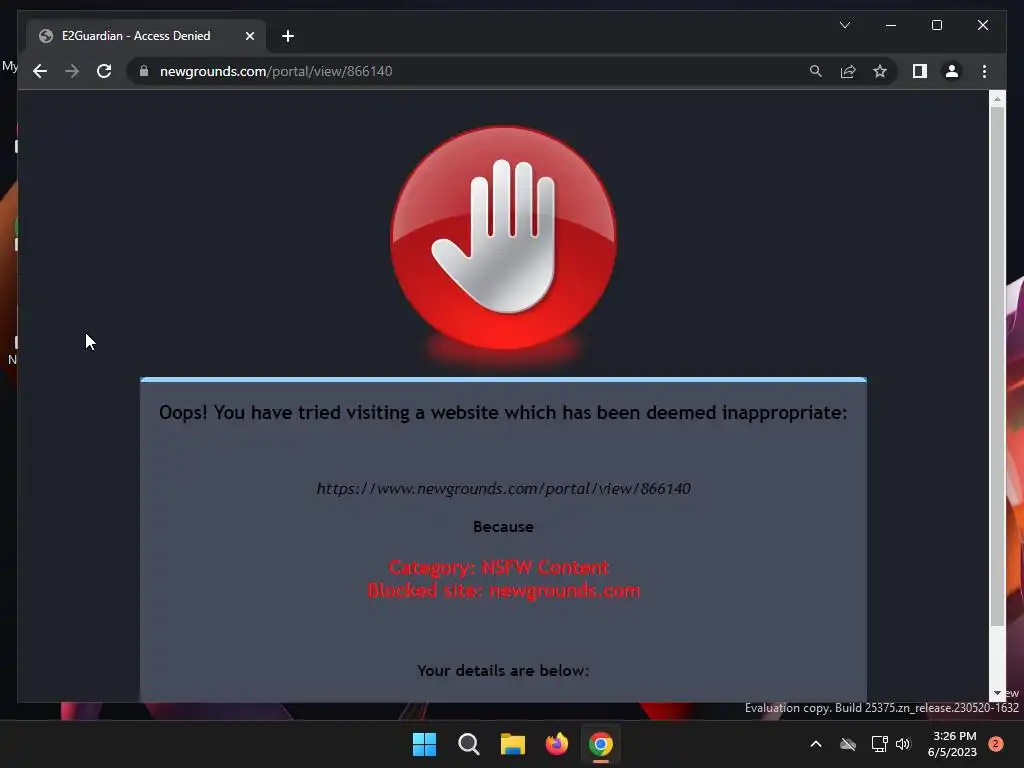Open Chrome side panel
Viewport: 1024px width, 768px height.
(920, 71)
